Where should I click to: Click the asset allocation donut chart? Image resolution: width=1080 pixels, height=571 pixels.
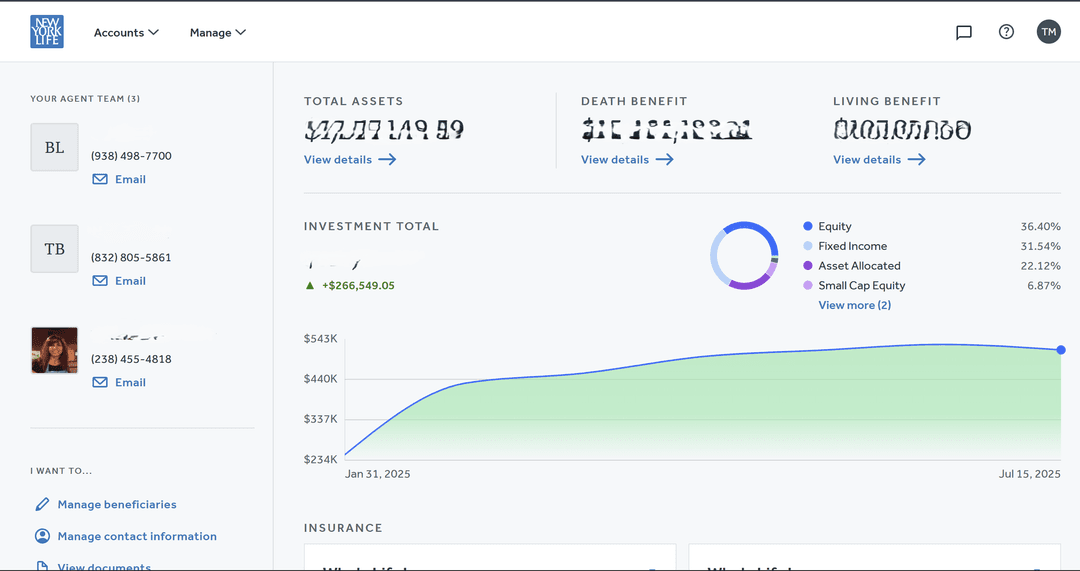tap(744, 256)
